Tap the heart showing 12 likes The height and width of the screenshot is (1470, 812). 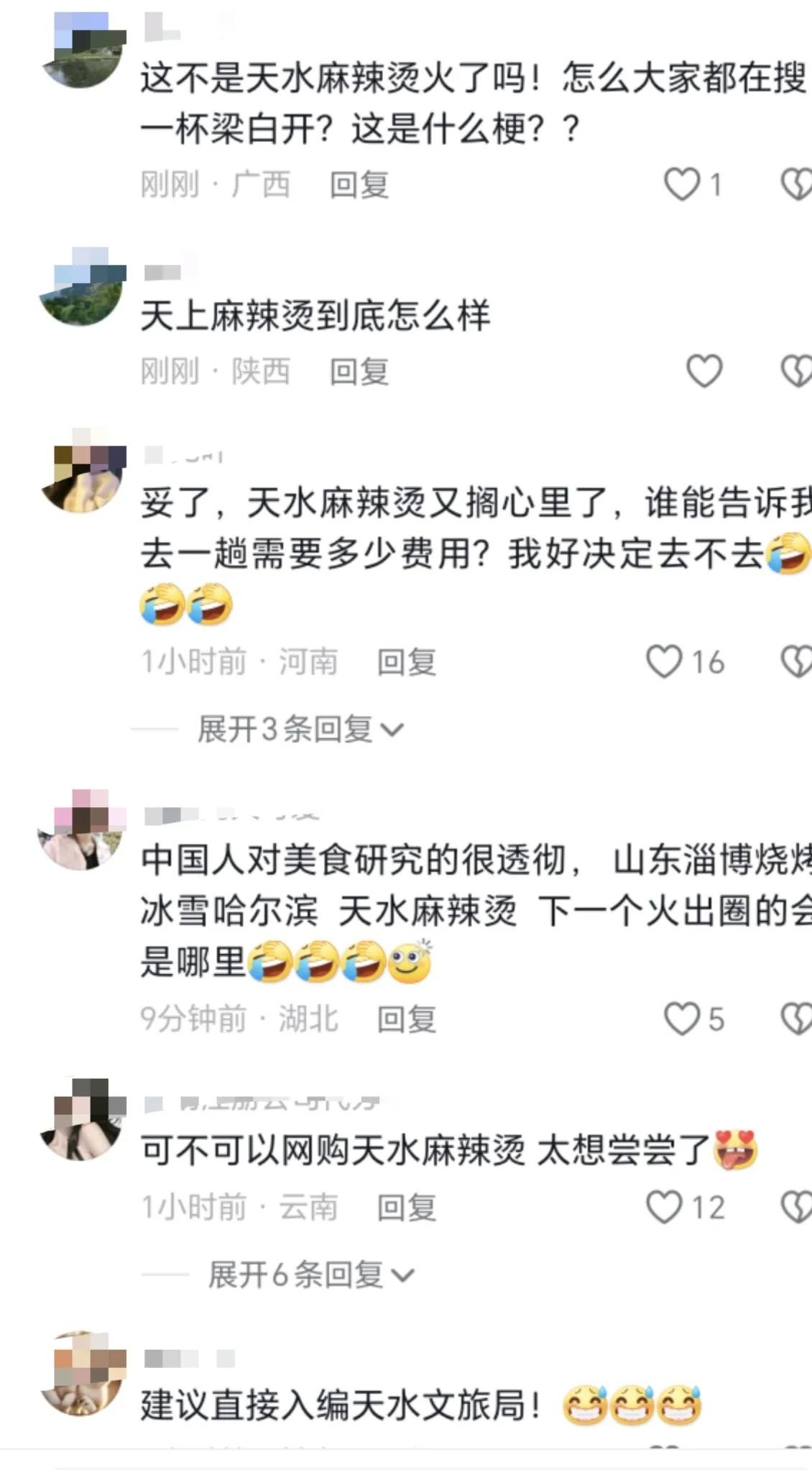point(664,1207)
